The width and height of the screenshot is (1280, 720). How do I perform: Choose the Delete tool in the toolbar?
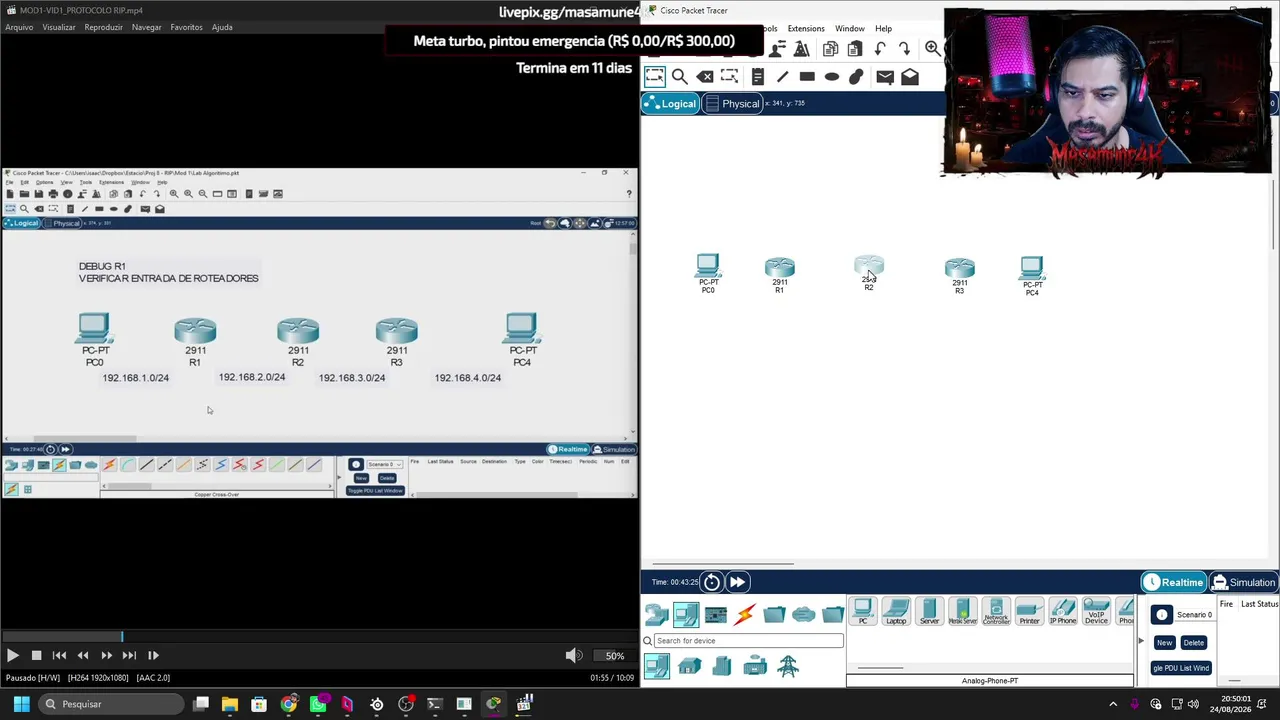(x=705, y=77)
